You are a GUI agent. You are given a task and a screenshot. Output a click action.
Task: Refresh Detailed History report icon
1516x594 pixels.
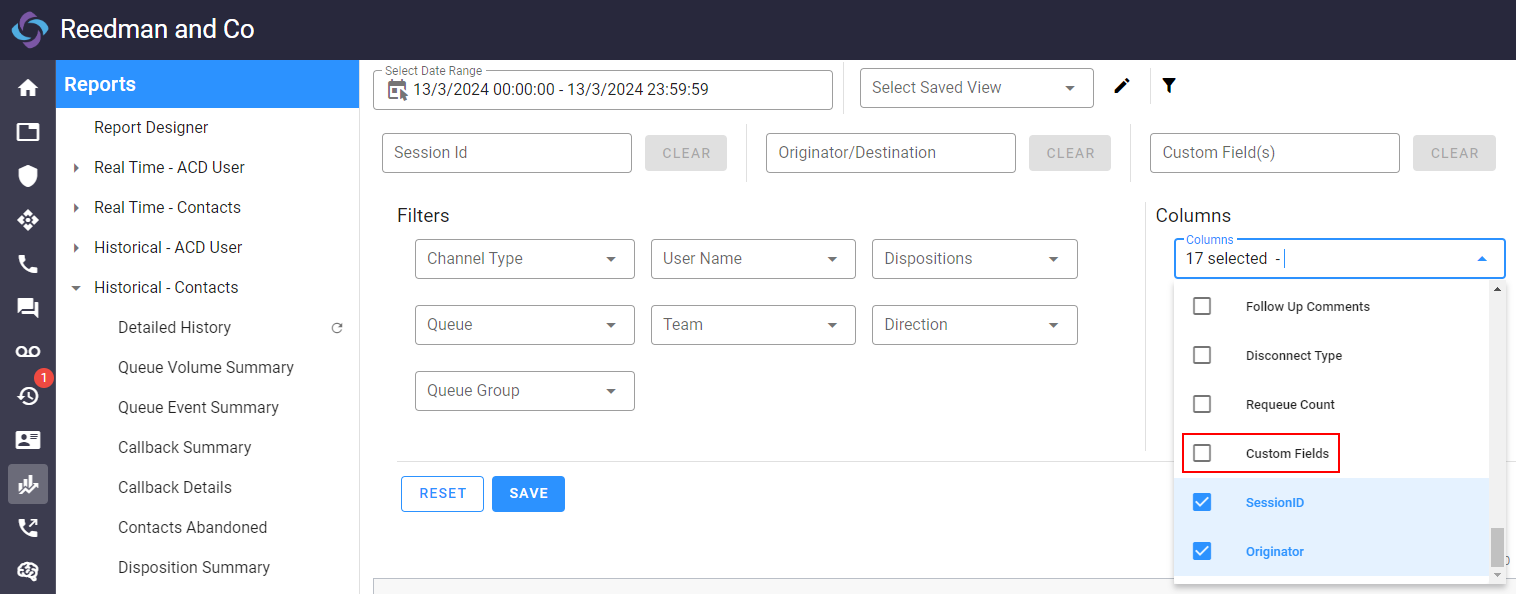337,328
